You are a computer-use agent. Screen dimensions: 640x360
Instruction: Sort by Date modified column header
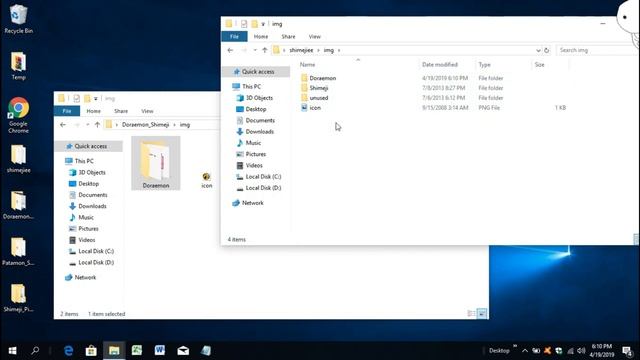click(x=440, y=64)
